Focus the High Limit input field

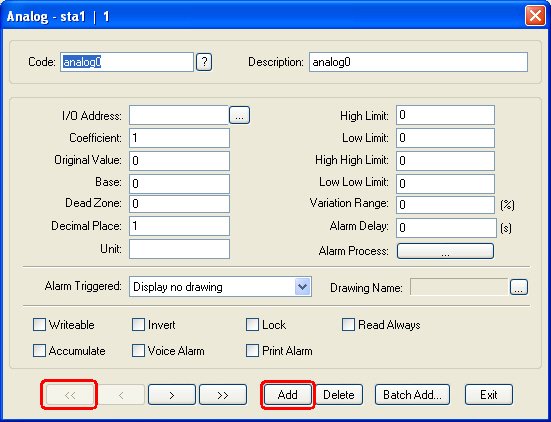445,115
